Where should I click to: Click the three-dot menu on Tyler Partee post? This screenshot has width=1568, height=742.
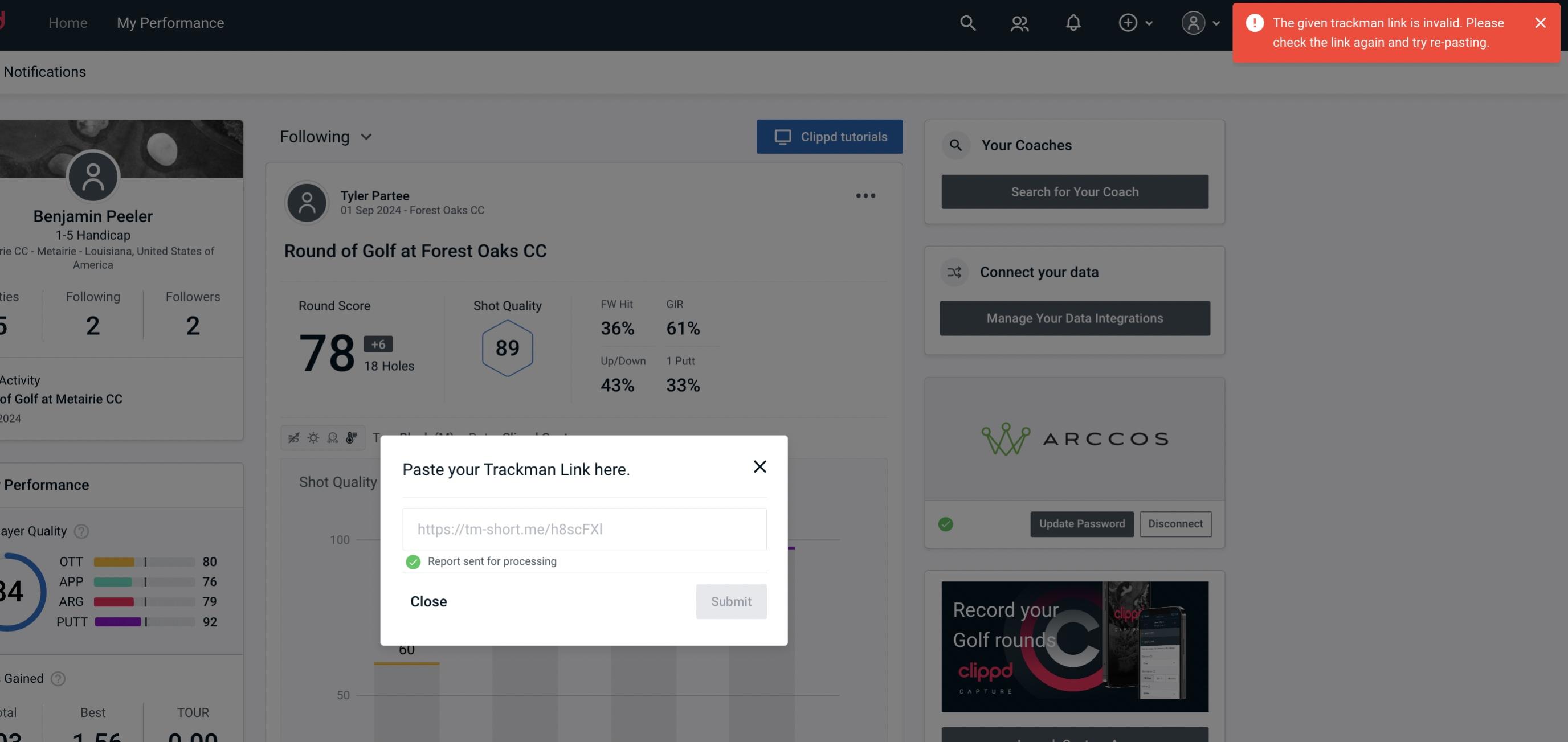pos(866,196)
